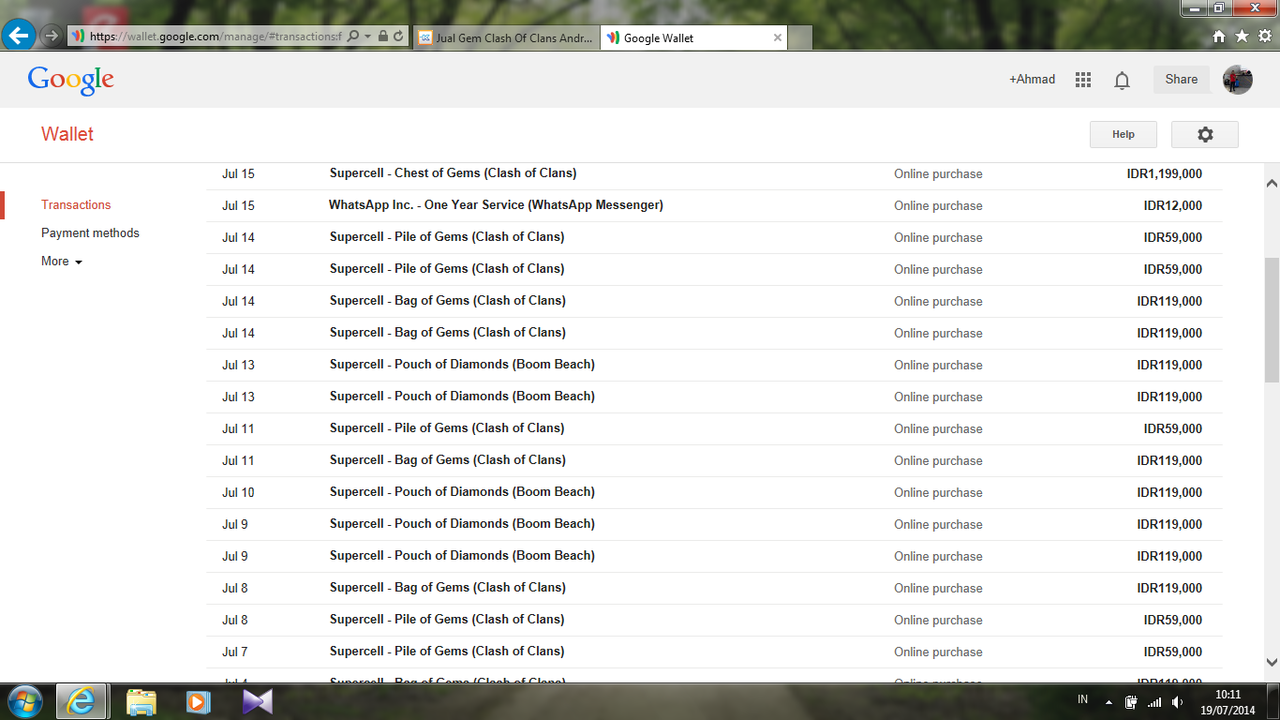Click the Help button
The image size is (1280, 720).
tap(1123, 134)
